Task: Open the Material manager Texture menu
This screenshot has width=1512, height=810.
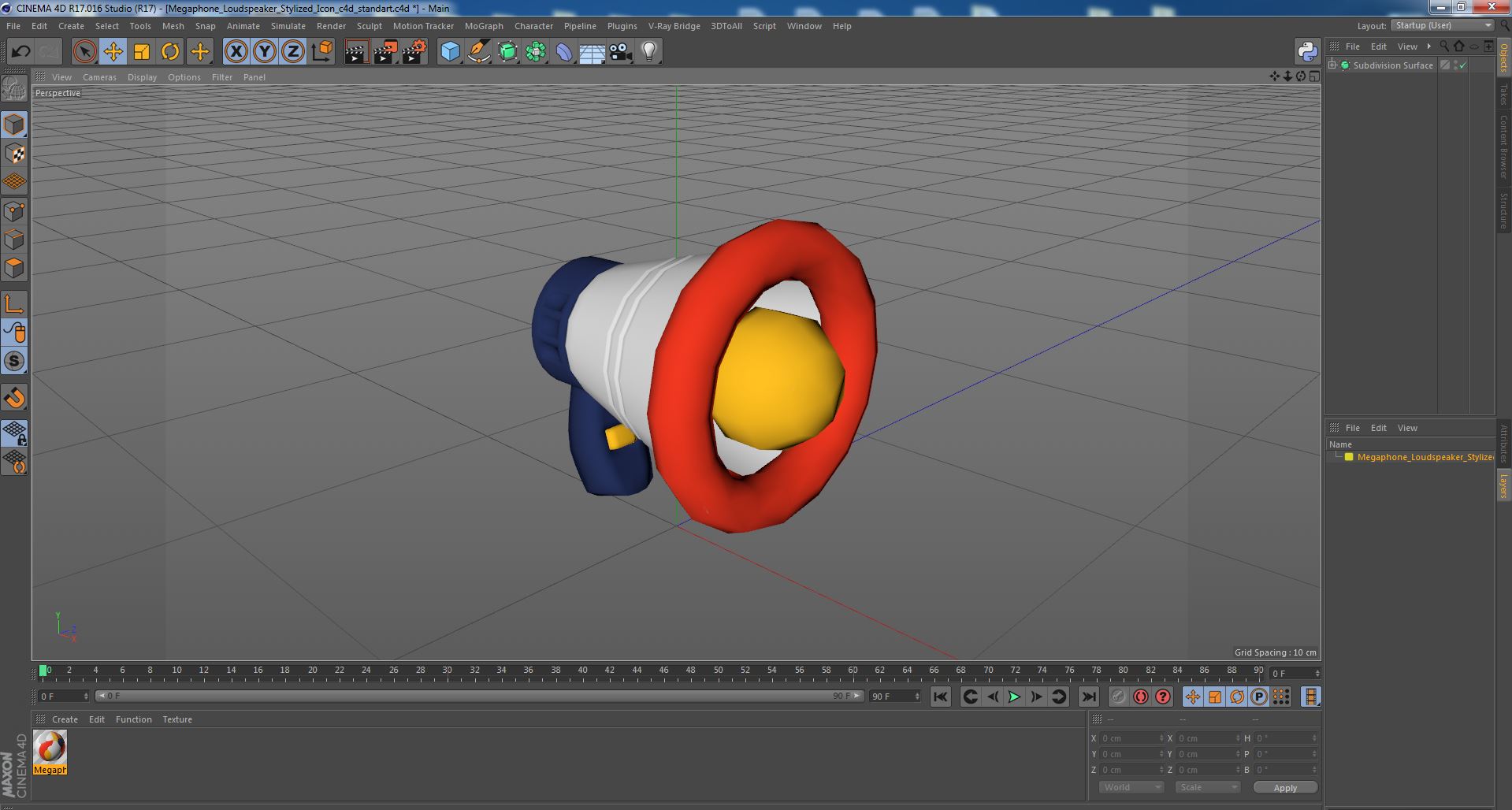Action: point(177,719)
